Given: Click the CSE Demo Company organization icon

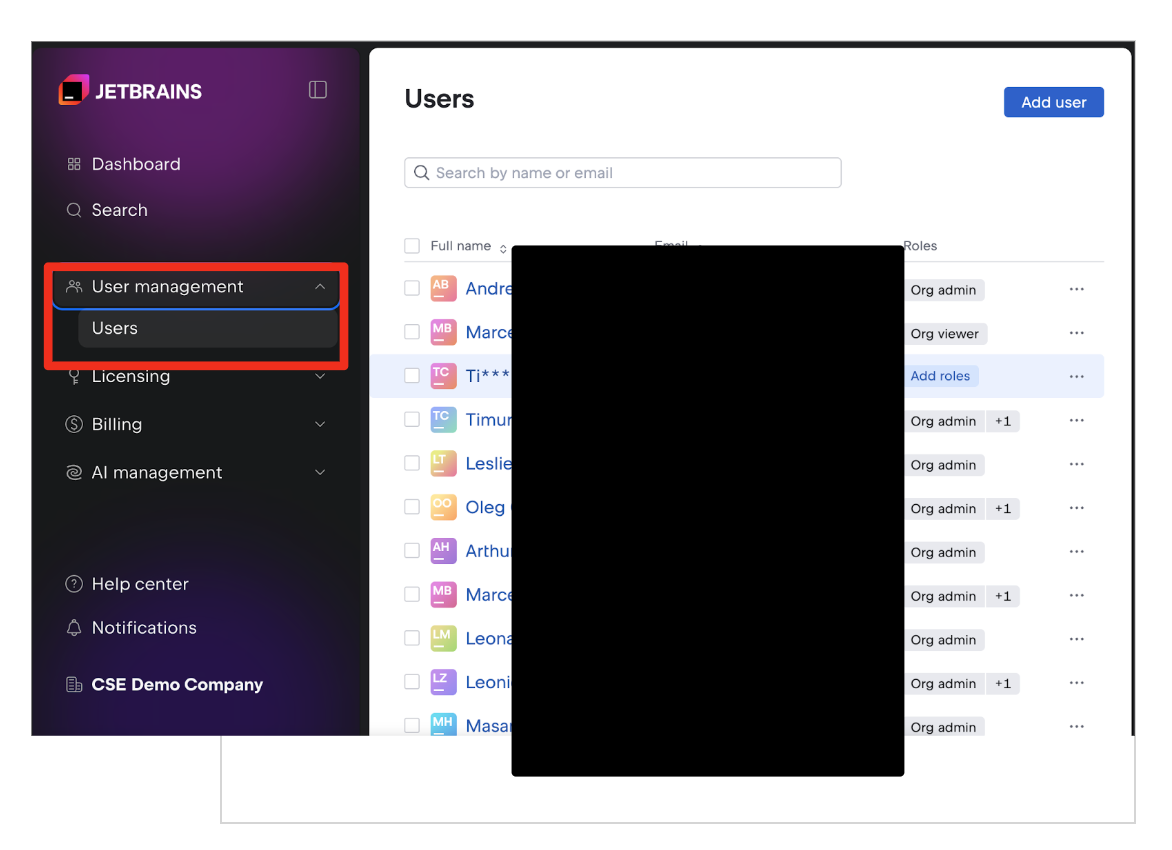Looking at the screenshot, I should click(74, 685).
